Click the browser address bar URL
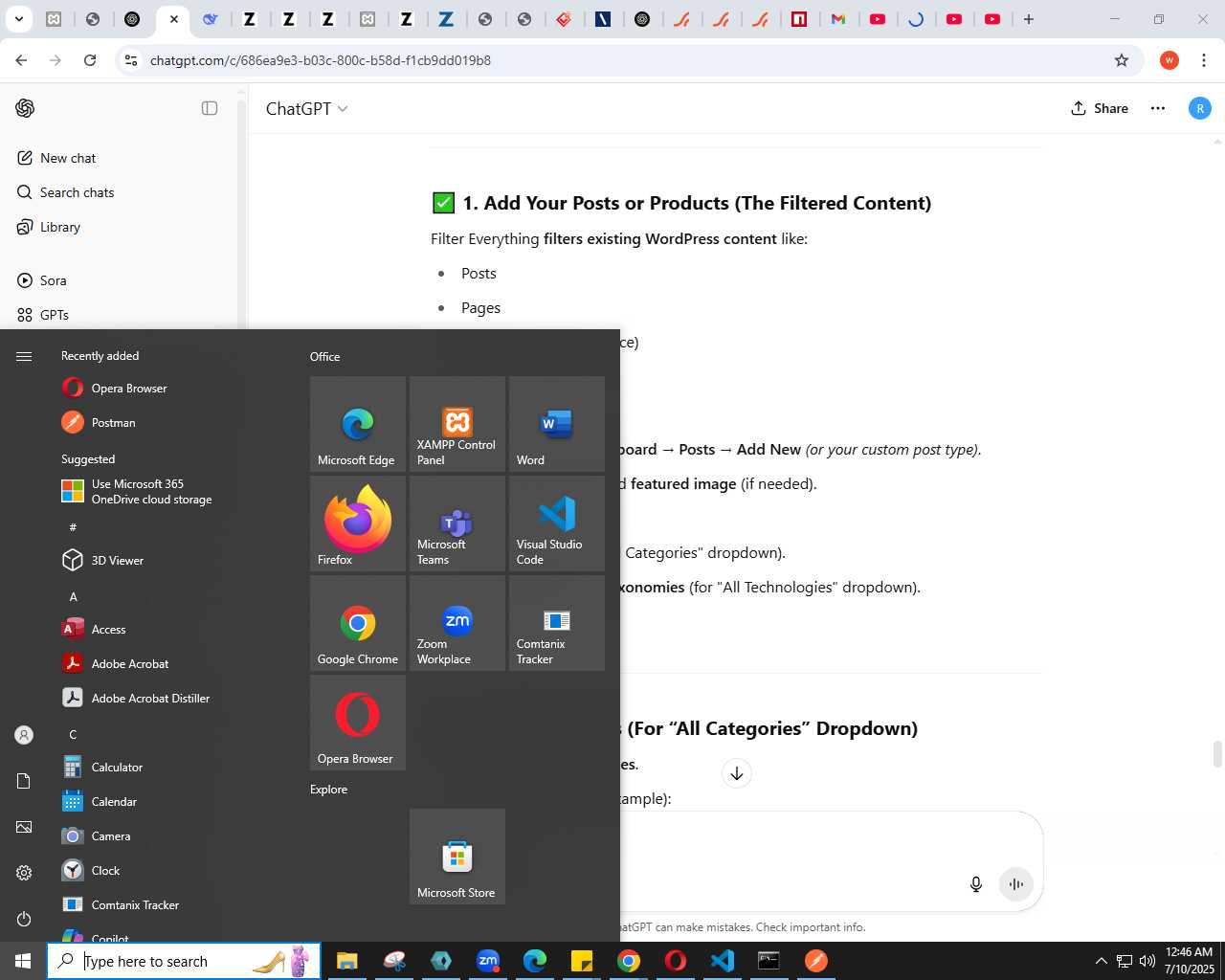The height and width of the screenshot is (980, 1225). (321, 60)
